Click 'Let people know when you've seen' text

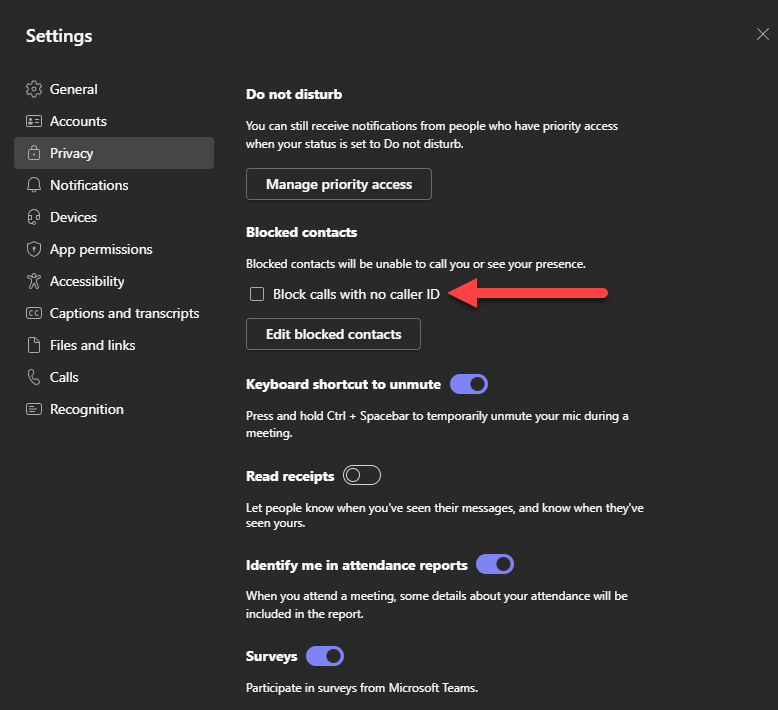pos(445,516)
